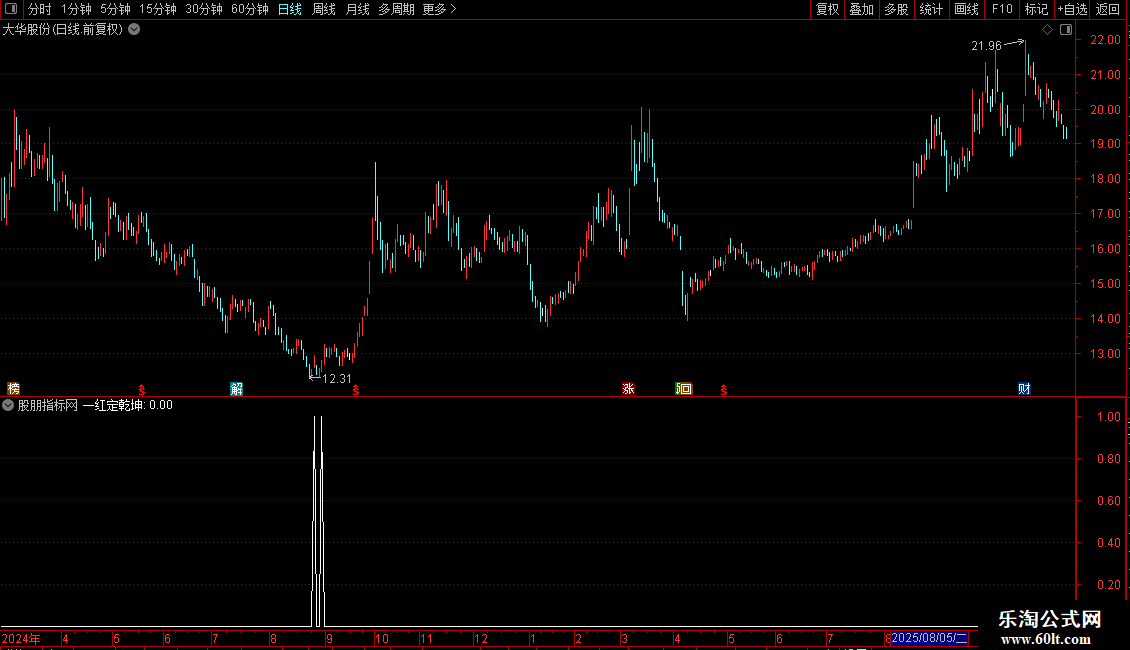Viewport: 1130px width, 650px height.
Task: Click the 22.00 price axis label
Action: click(1105, 40)
